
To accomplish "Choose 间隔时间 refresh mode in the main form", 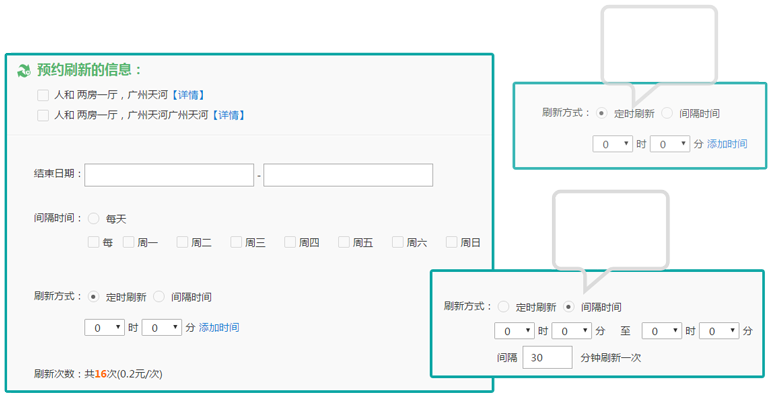I will (159, 297).
